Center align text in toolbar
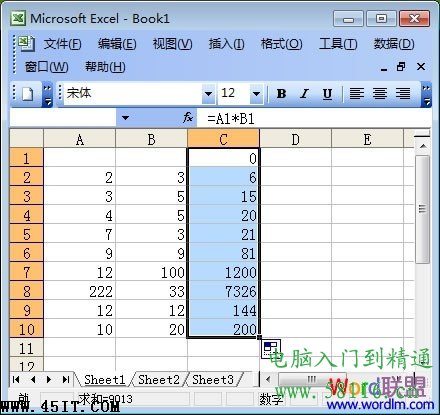This screenshot has height=415, width=440. coord(380,94)
